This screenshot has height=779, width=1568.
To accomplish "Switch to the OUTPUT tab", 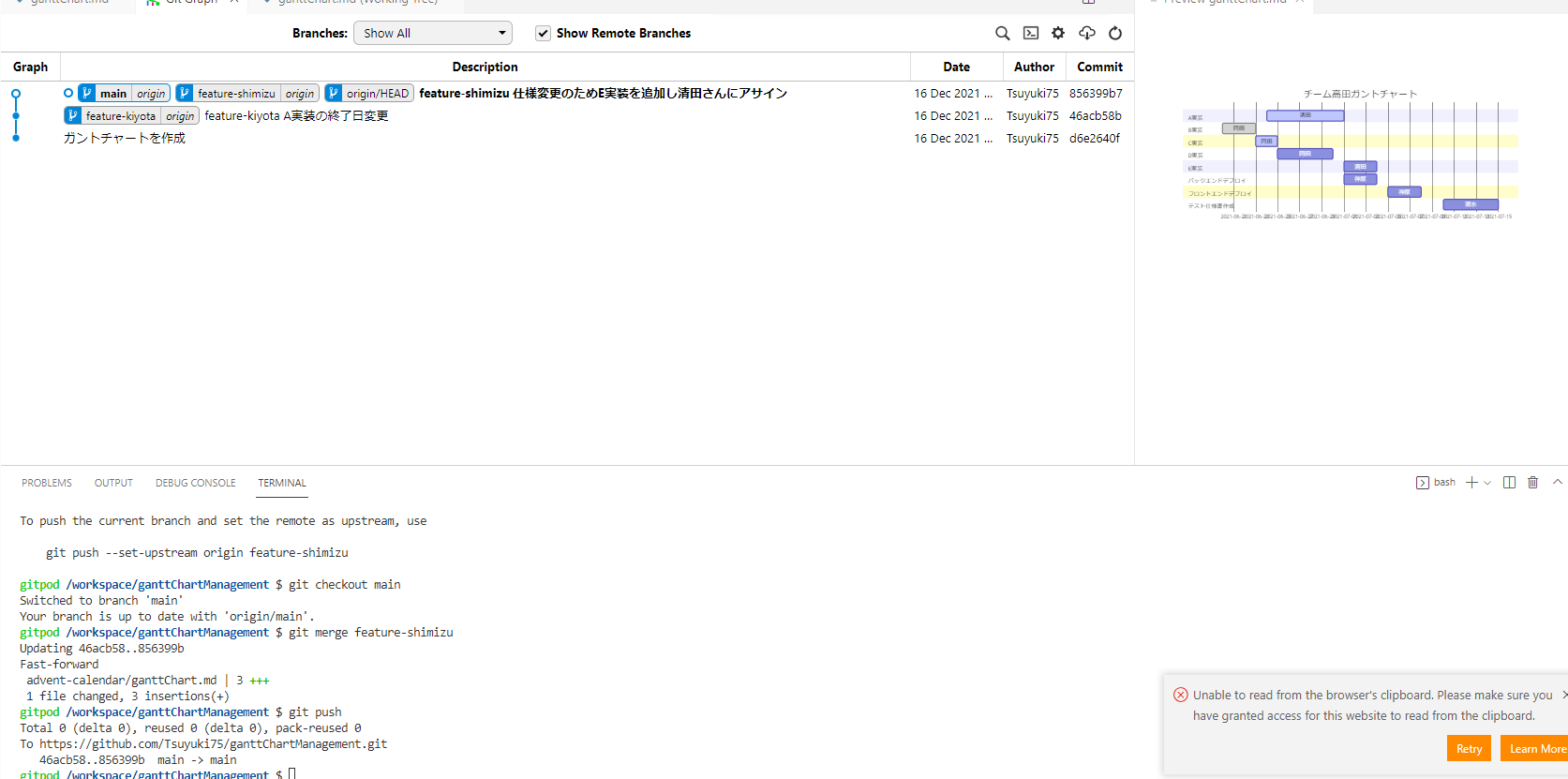I will tap(113, 483).
